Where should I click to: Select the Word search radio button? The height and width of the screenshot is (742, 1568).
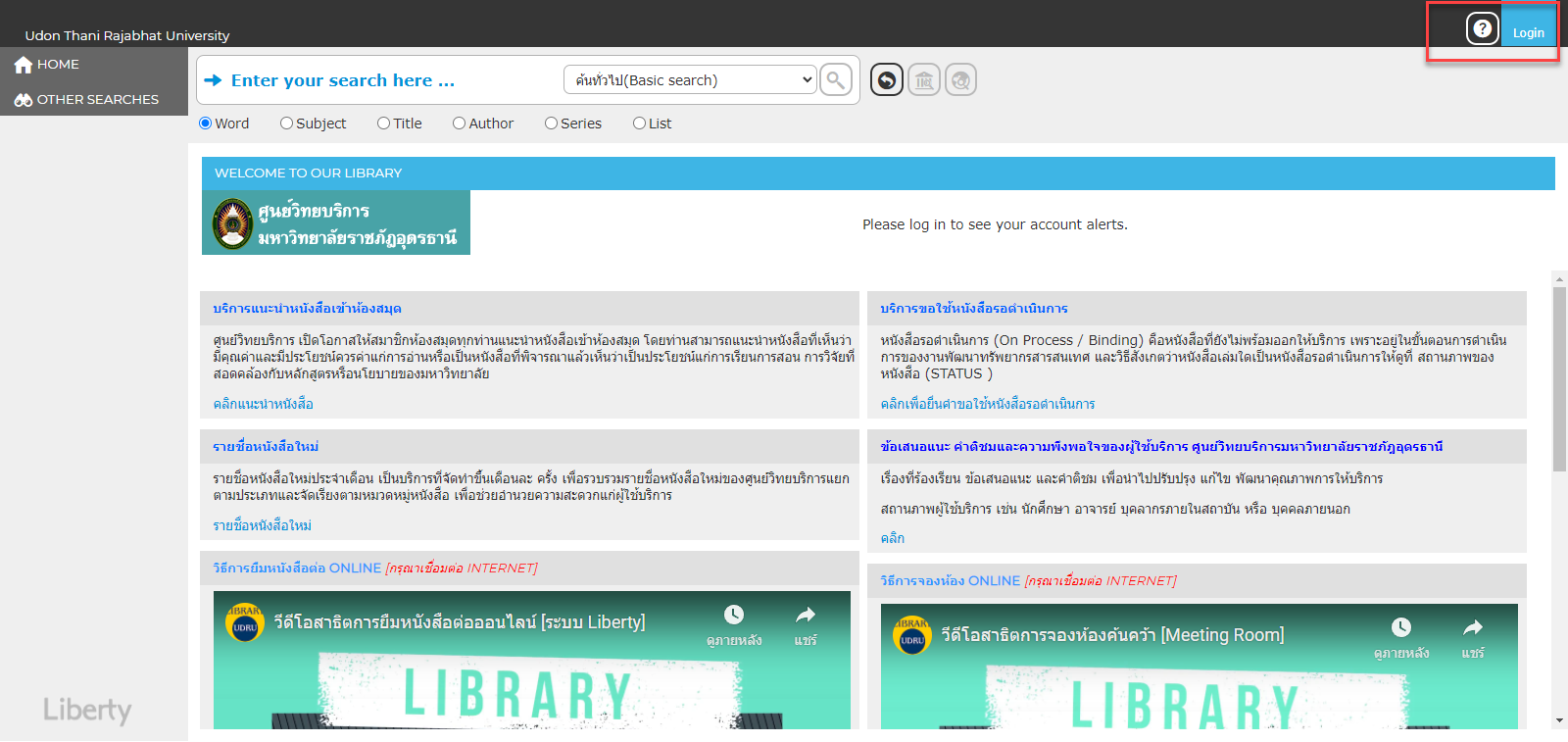(205, 124)
